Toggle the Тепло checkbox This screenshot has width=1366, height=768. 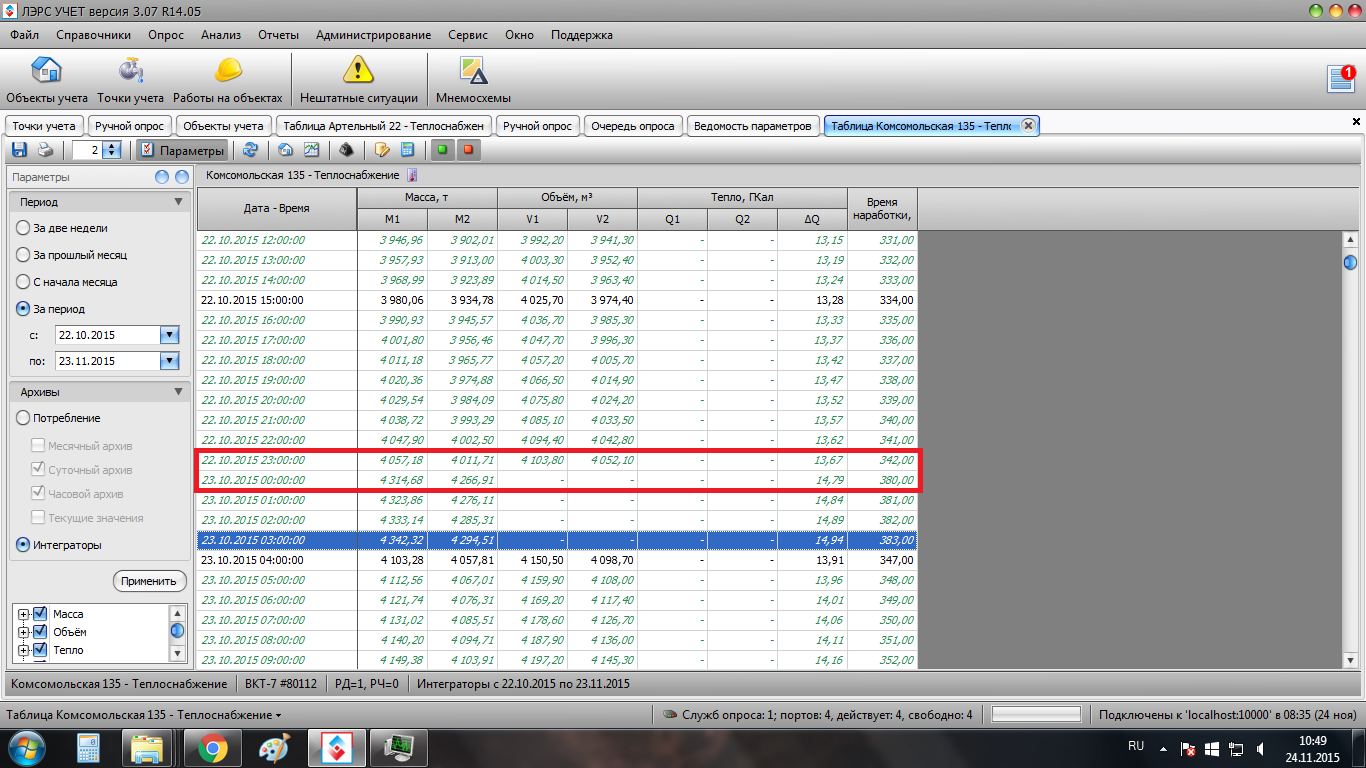[x=41, y=650]
